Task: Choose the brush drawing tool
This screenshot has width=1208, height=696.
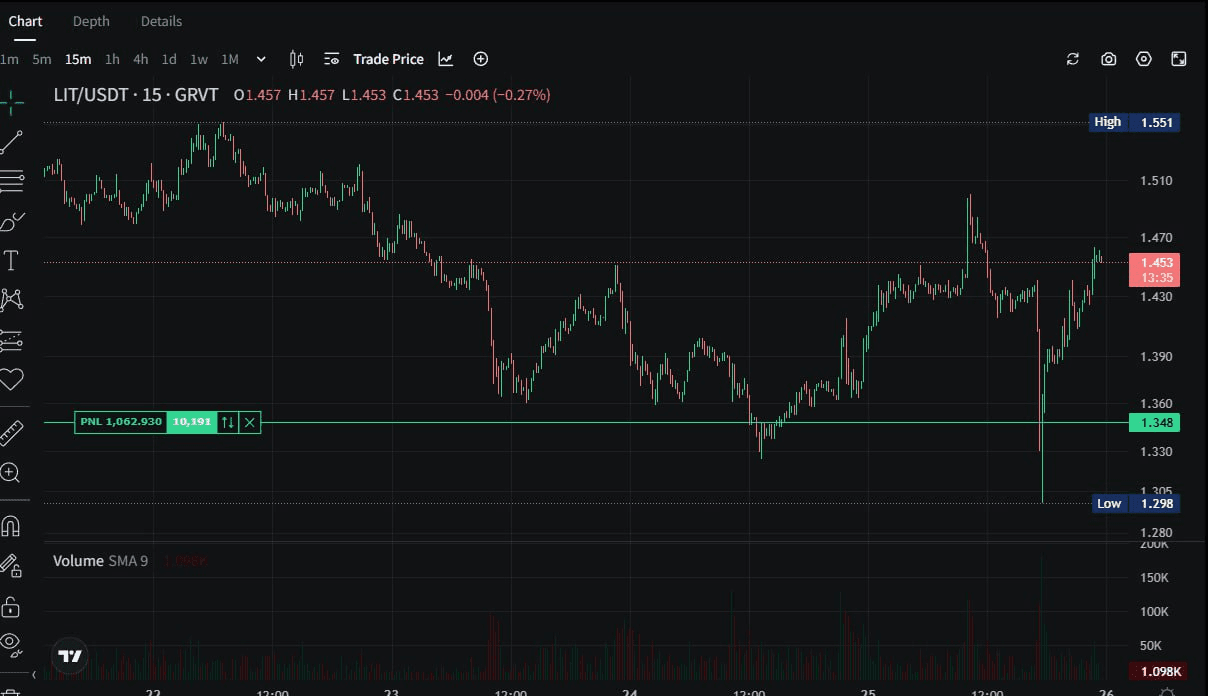Action: [12, 221]
